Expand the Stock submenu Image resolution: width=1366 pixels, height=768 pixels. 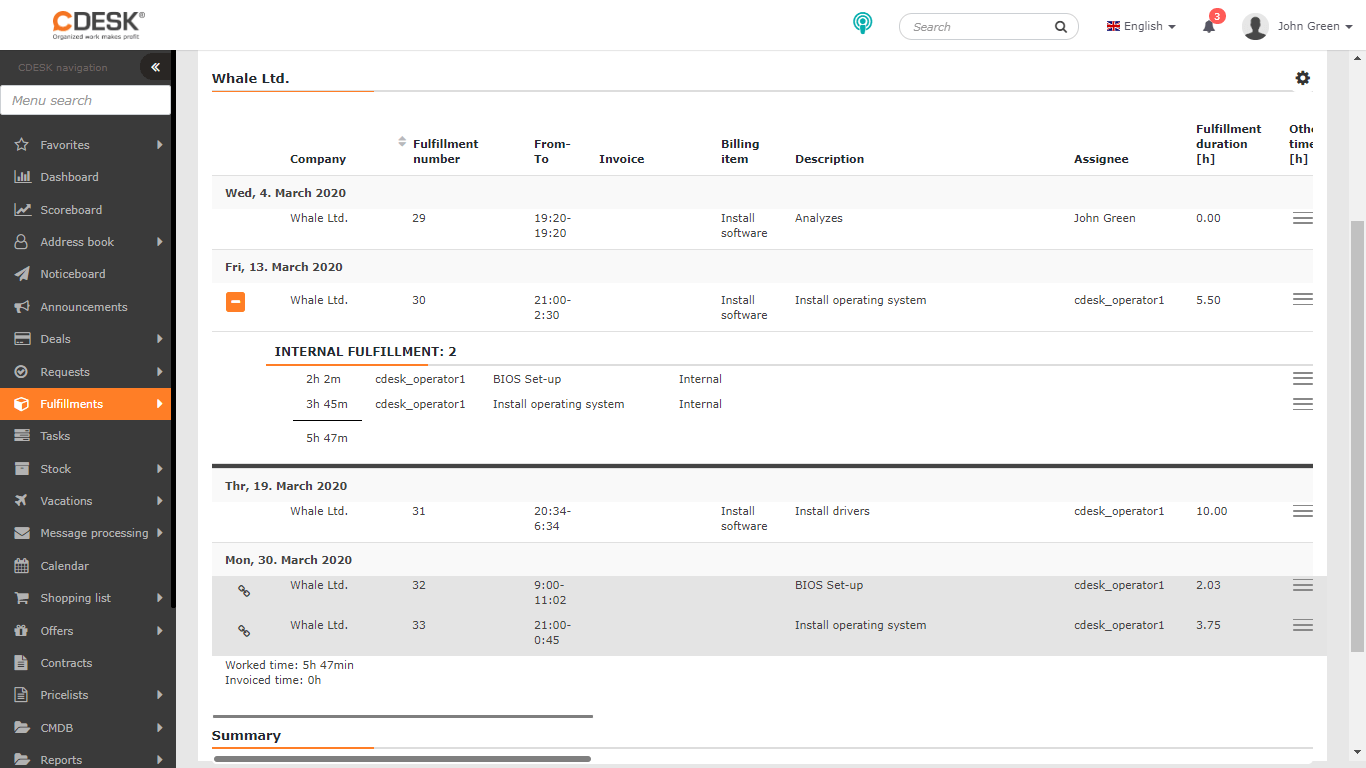click(x=160, y=469)
